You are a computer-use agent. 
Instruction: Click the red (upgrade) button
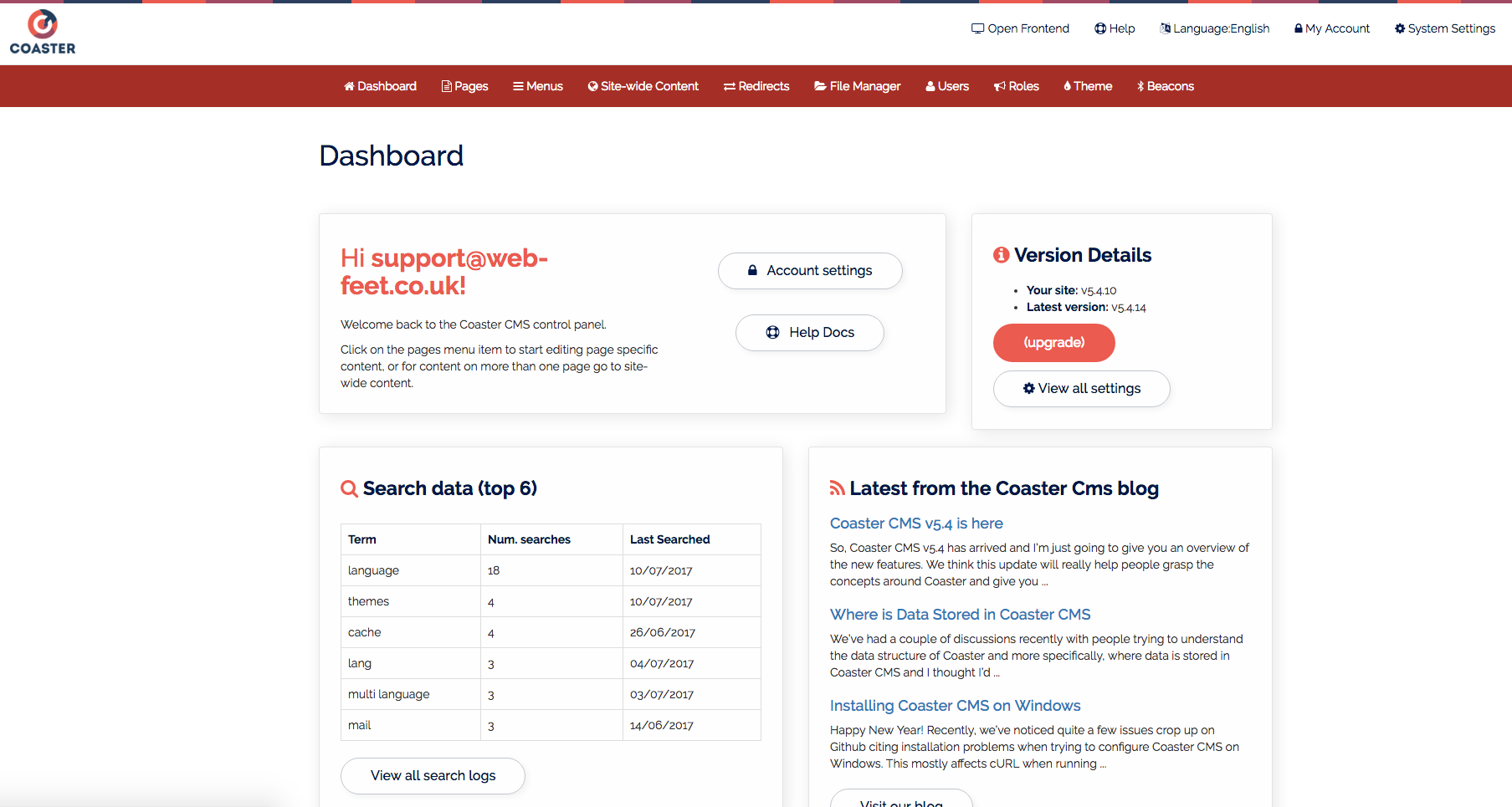1054,343
